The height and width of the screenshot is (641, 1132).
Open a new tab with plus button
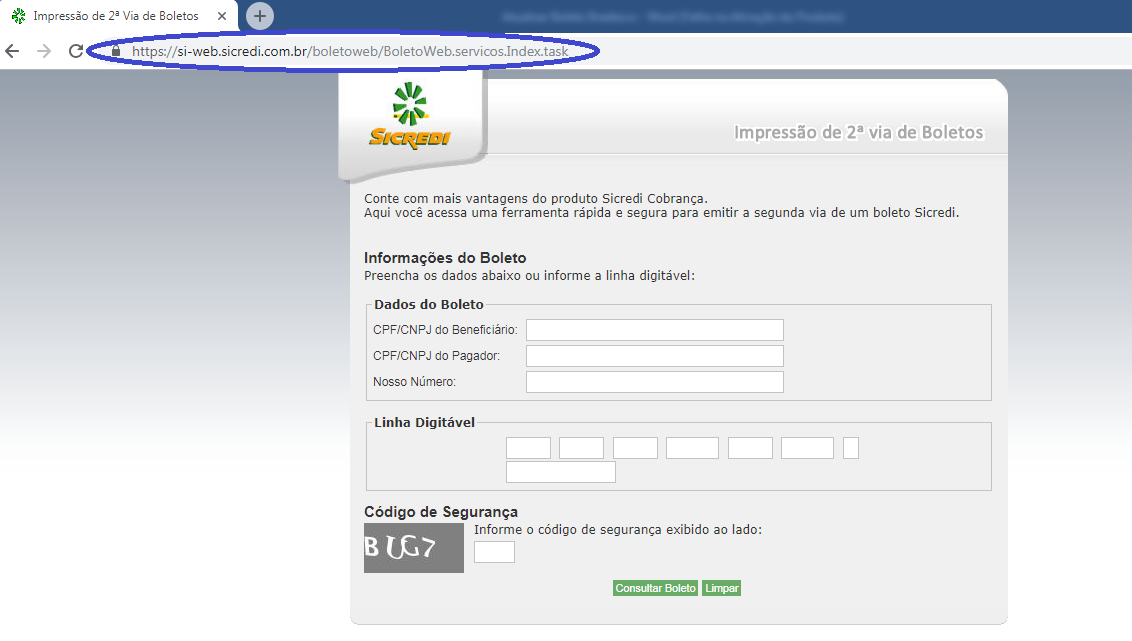(x=260, y=16)
